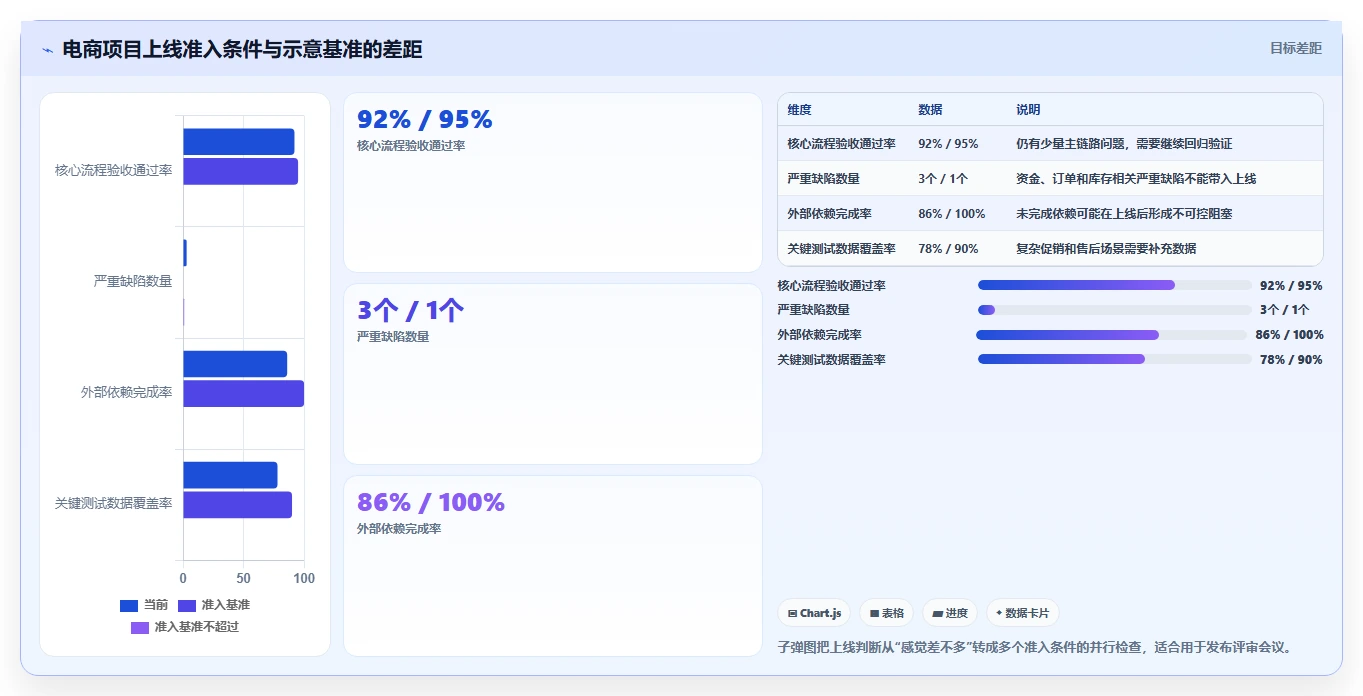This screenshot has height=696, width=1363.
Task: Click description 资金、订单和库存相关严重缺陷不能带入上线
Action: click(1136, 179)
